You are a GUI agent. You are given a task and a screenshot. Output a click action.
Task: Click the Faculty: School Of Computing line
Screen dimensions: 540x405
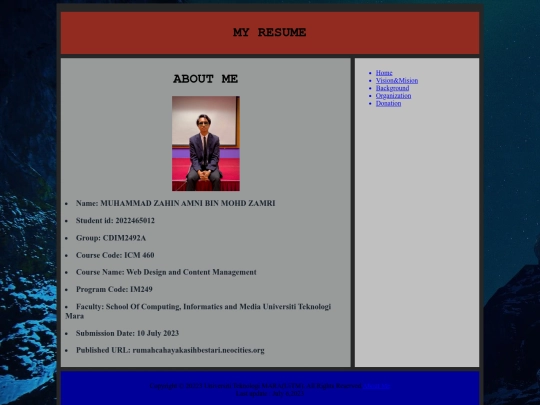click(x=198, y=311)
